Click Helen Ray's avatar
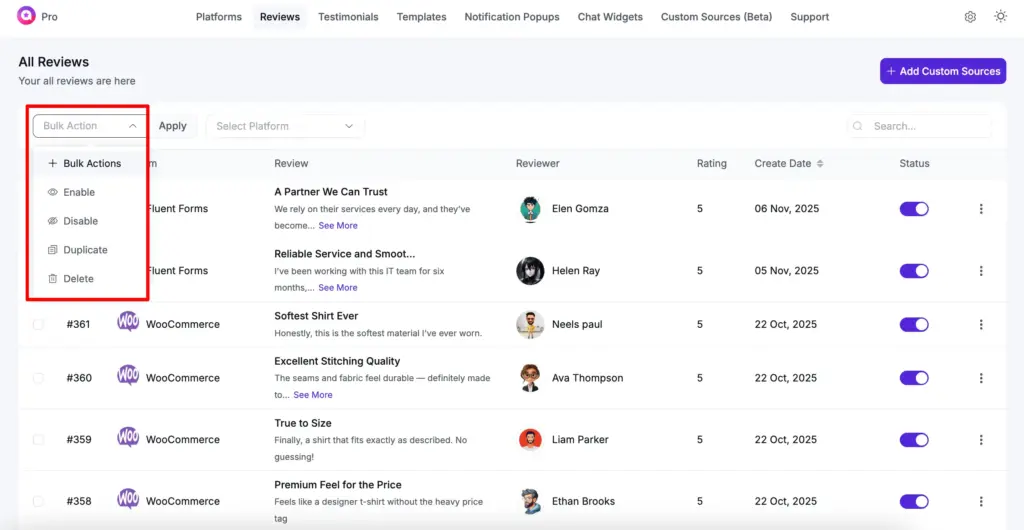1024x530 pixels. tap(530, 271)
